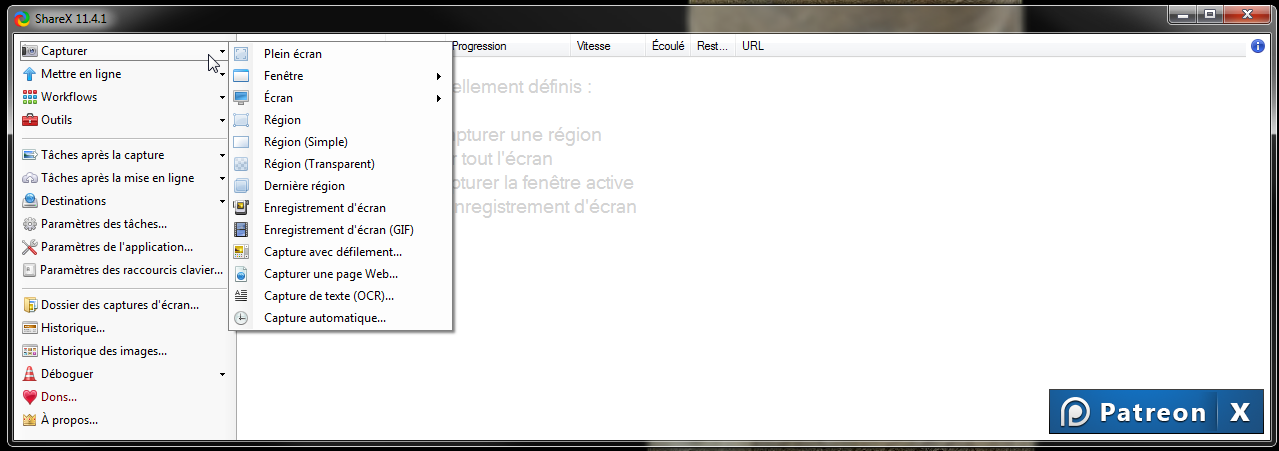
Task: Click the Écran monitor icon
Action: click(241, 98)
